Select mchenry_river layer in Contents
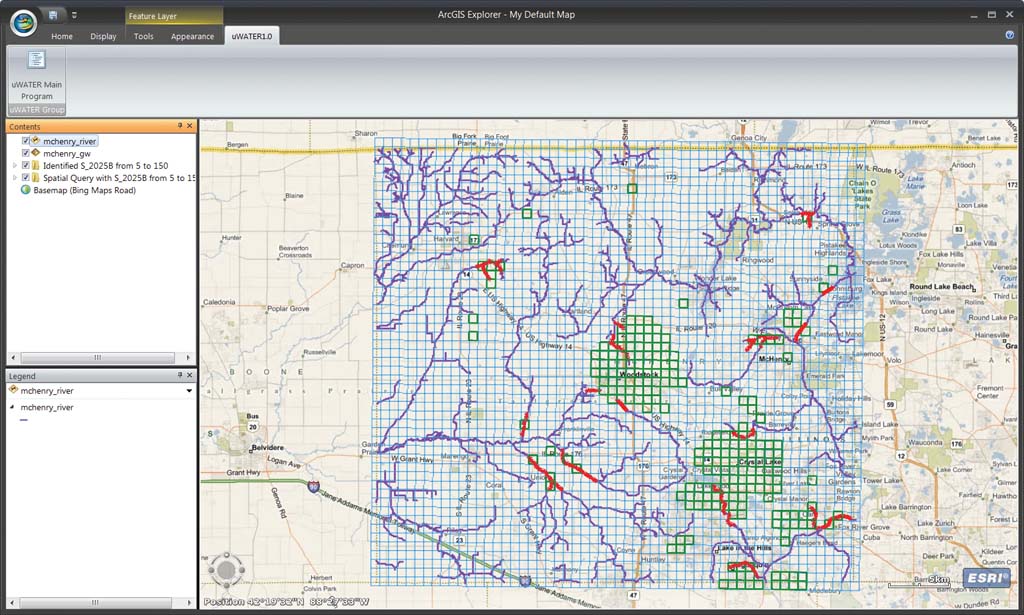This screenshot has width=1024, height=615. pos(69,141)
